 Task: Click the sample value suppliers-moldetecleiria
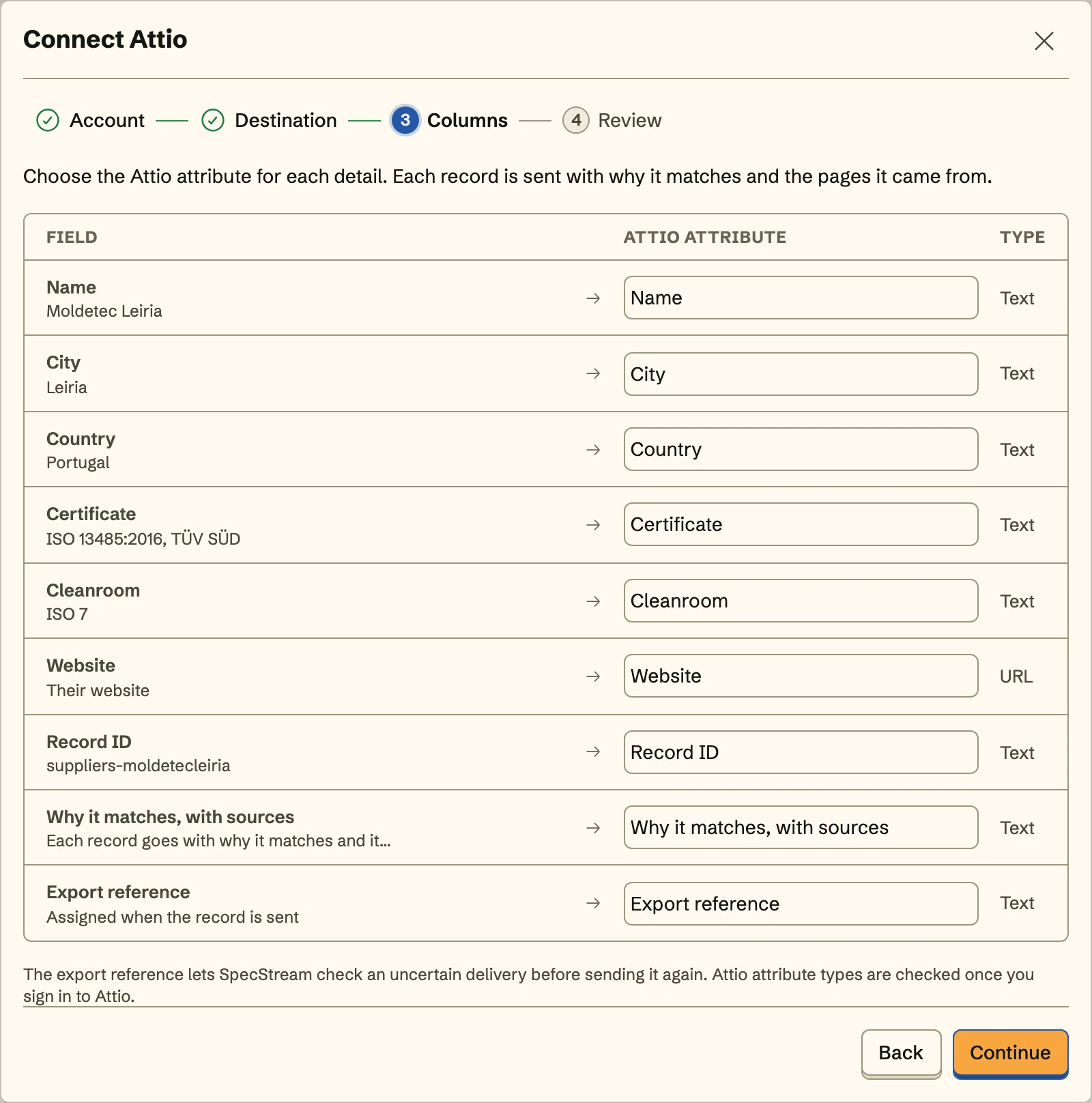pos(139,766)
